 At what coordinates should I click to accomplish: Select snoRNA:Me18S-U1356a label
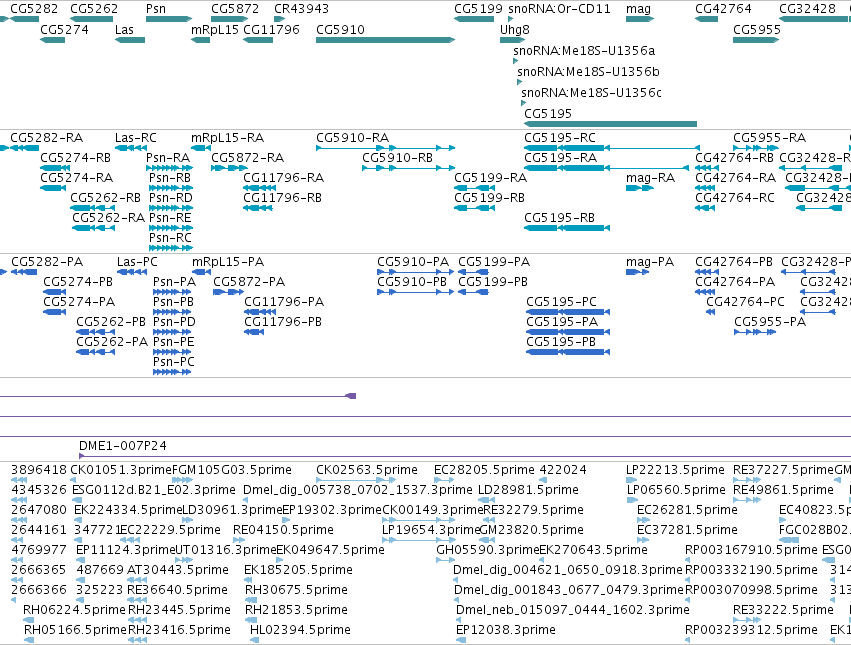pos(584,51)
